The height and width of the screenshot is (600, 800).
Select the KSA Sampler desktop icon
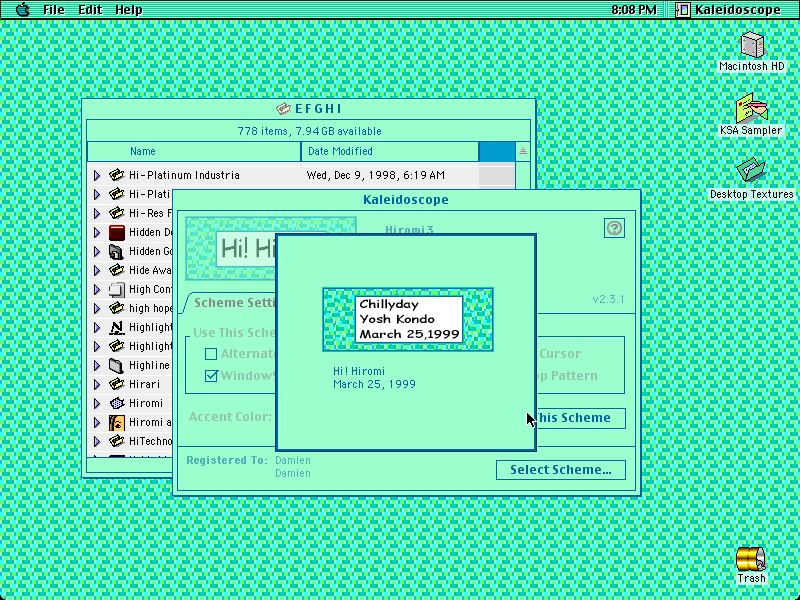pos(752,108)
